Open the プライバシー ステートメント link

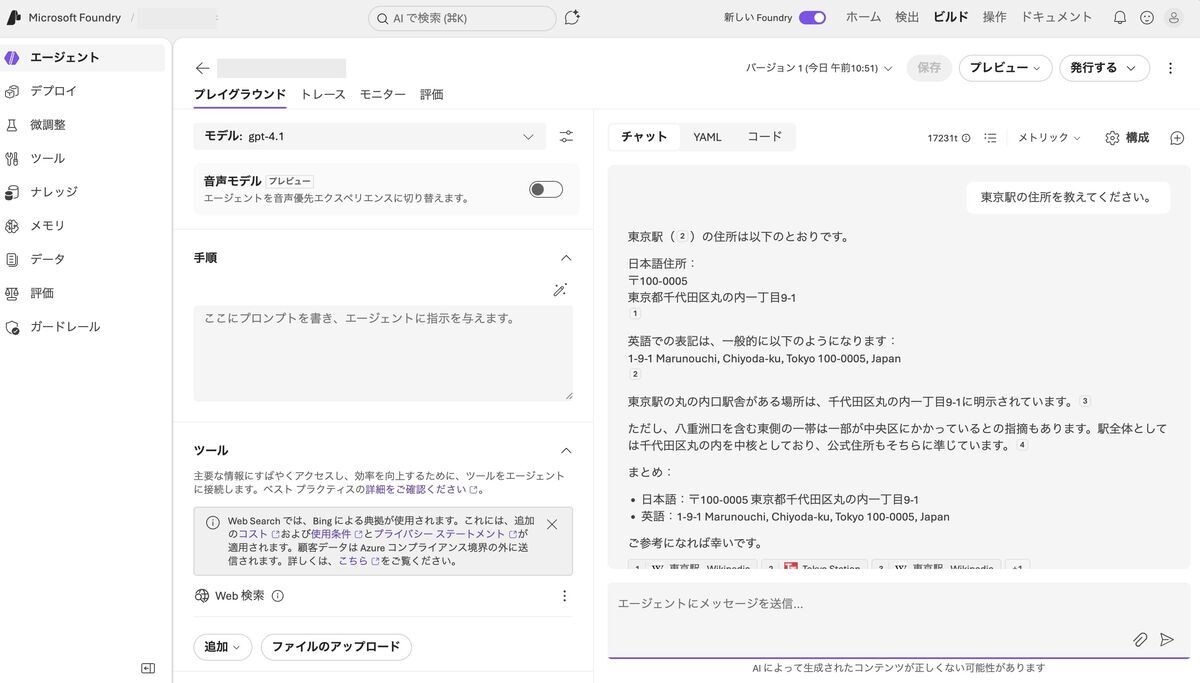click(444, 535)
